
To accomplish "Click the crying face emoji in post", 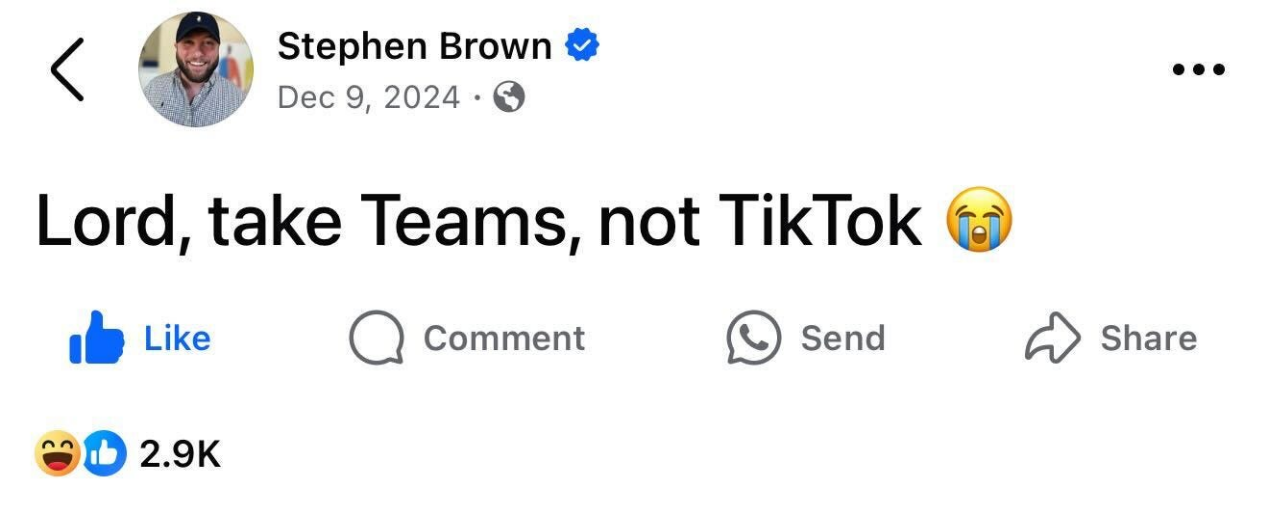I will tap(979, 222).
